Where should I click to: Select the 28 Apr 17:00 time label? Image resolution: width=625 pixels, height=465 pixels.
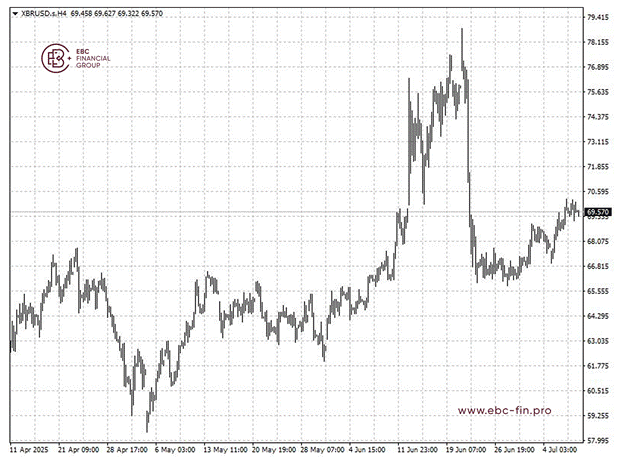pos(127,450)
